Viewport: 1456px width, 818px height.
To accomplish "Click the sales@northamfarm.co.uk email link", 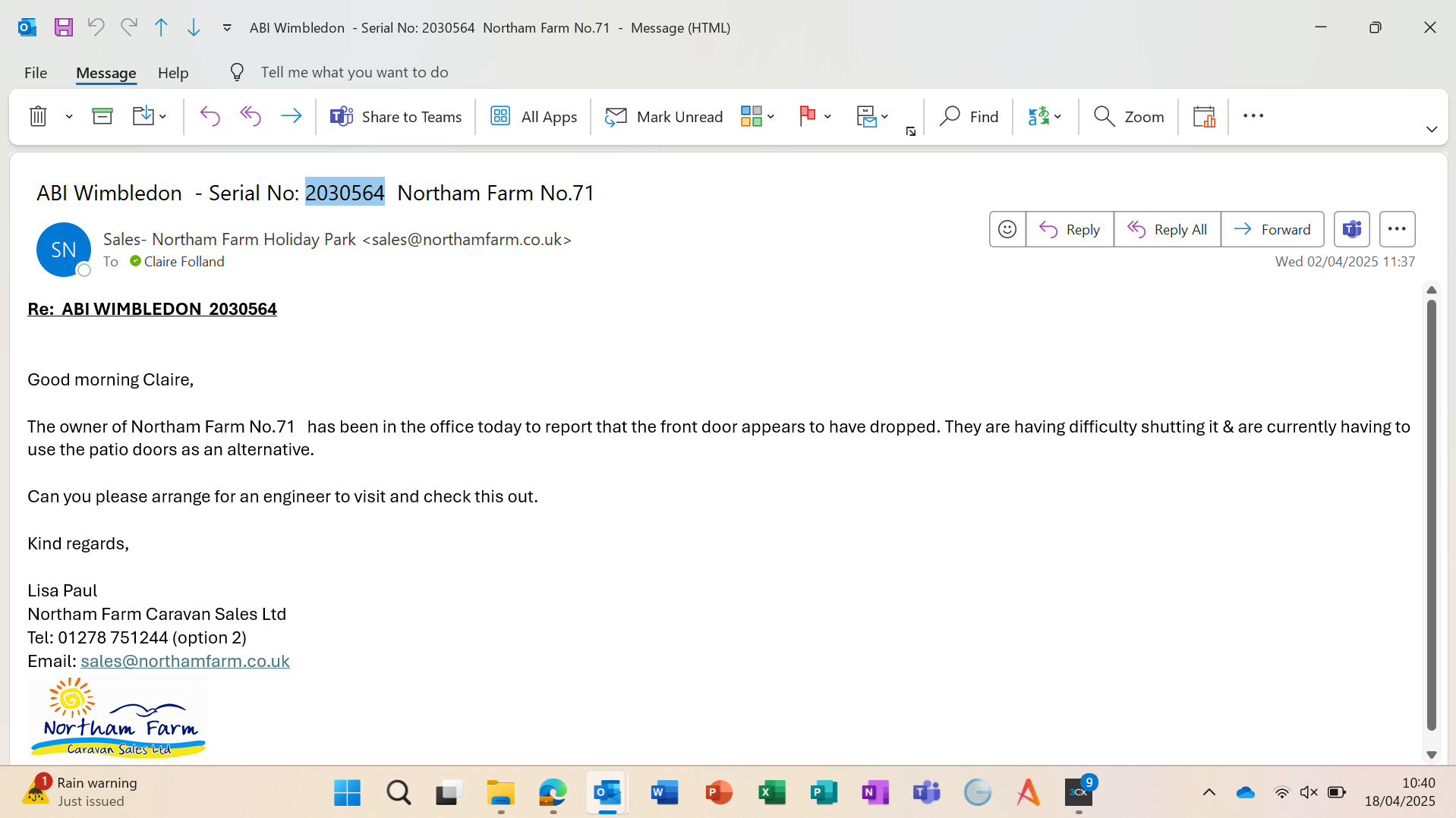I will 185,661.
